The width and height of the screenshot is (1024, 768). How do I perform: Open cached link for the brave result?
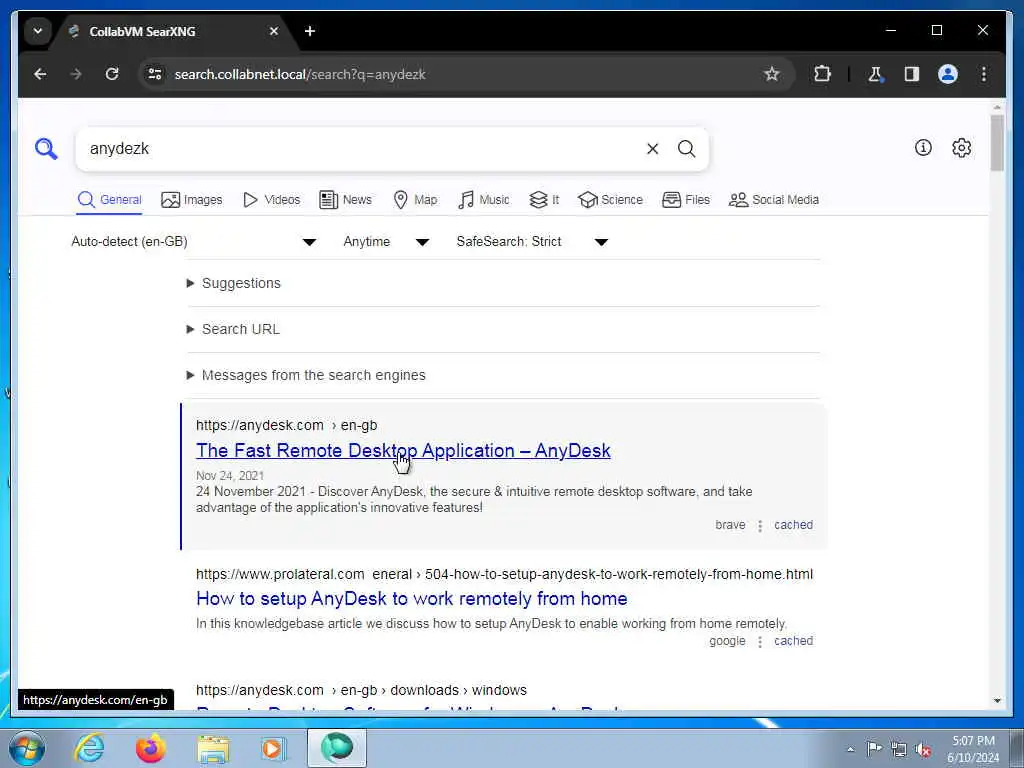[x=793, y=525]
